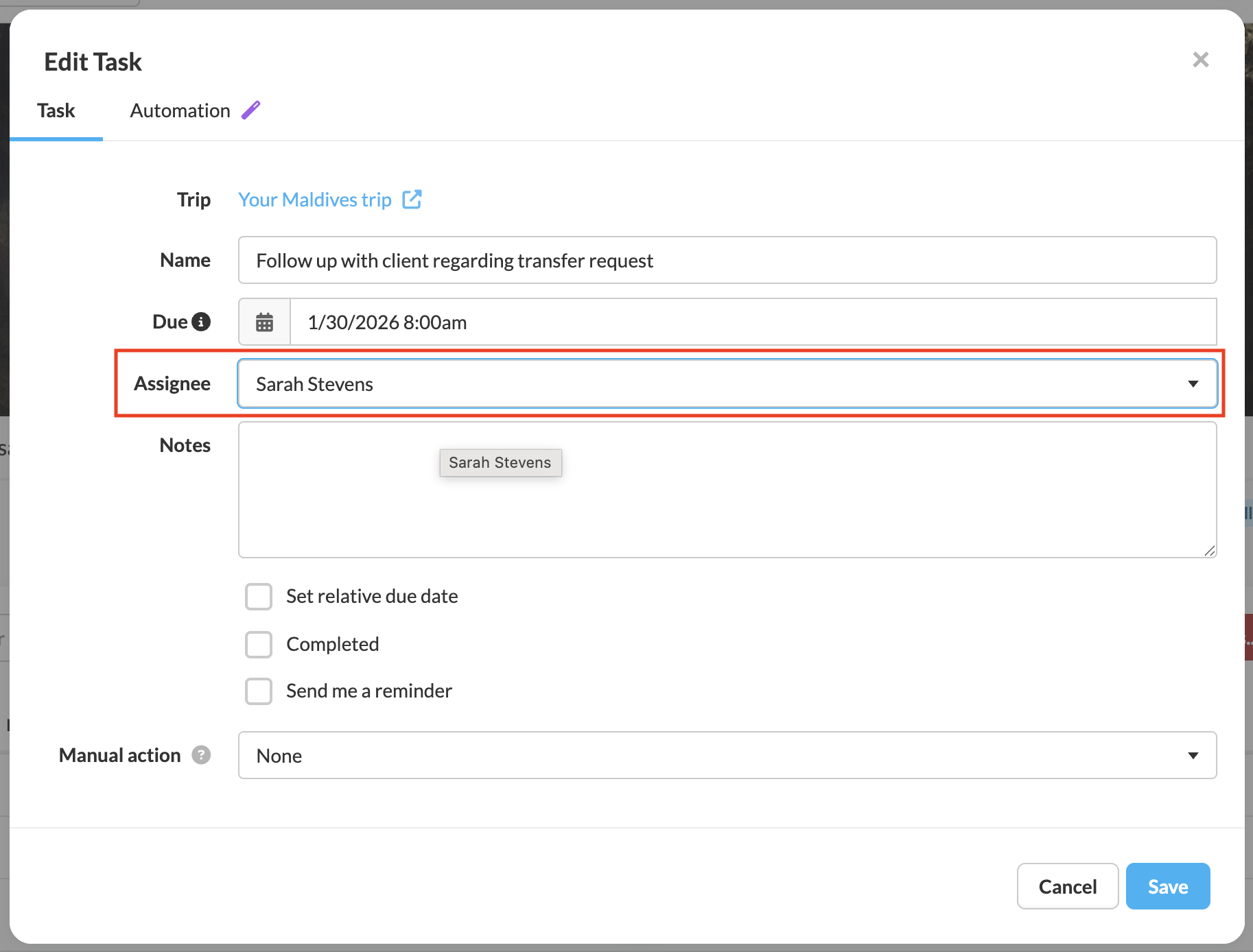
Task: Expand the Manual action dropdown
Action: (727, 756)
